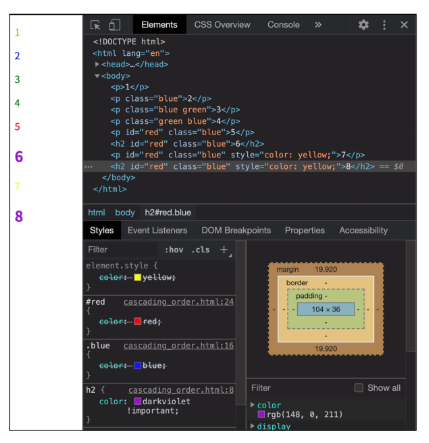Image resolution: width=429 pixels, height=443 pixels.
Task: Click the purple heading 8 on page
Action: (19, 216)
